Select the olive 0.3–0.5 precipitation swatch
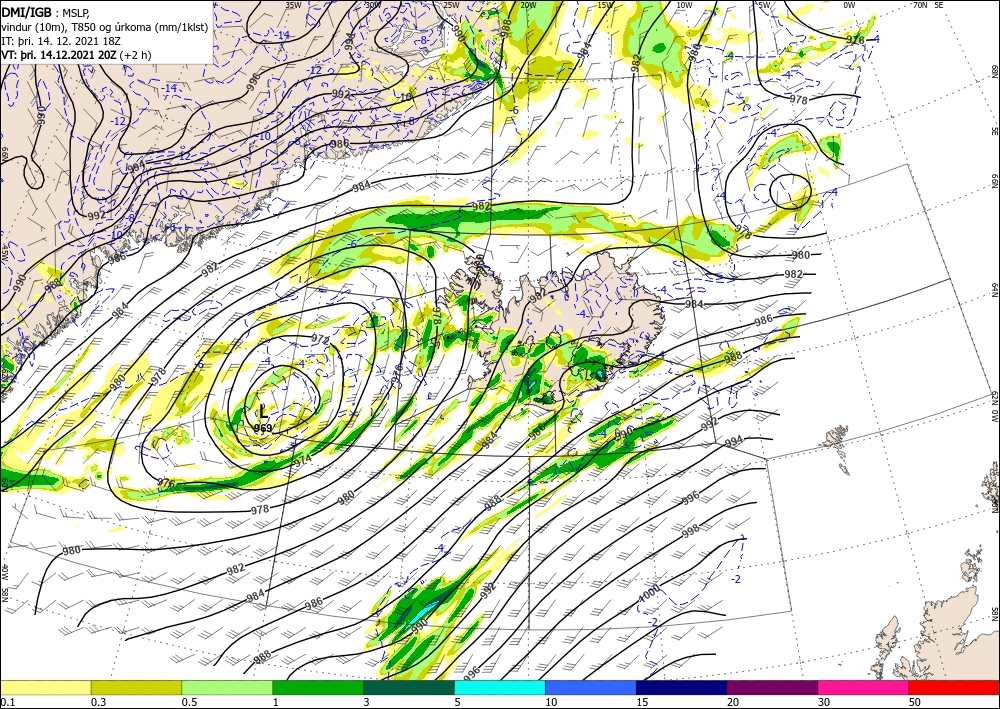Image resolution: width=1000 pixels, height=709 pixels. 136,687
